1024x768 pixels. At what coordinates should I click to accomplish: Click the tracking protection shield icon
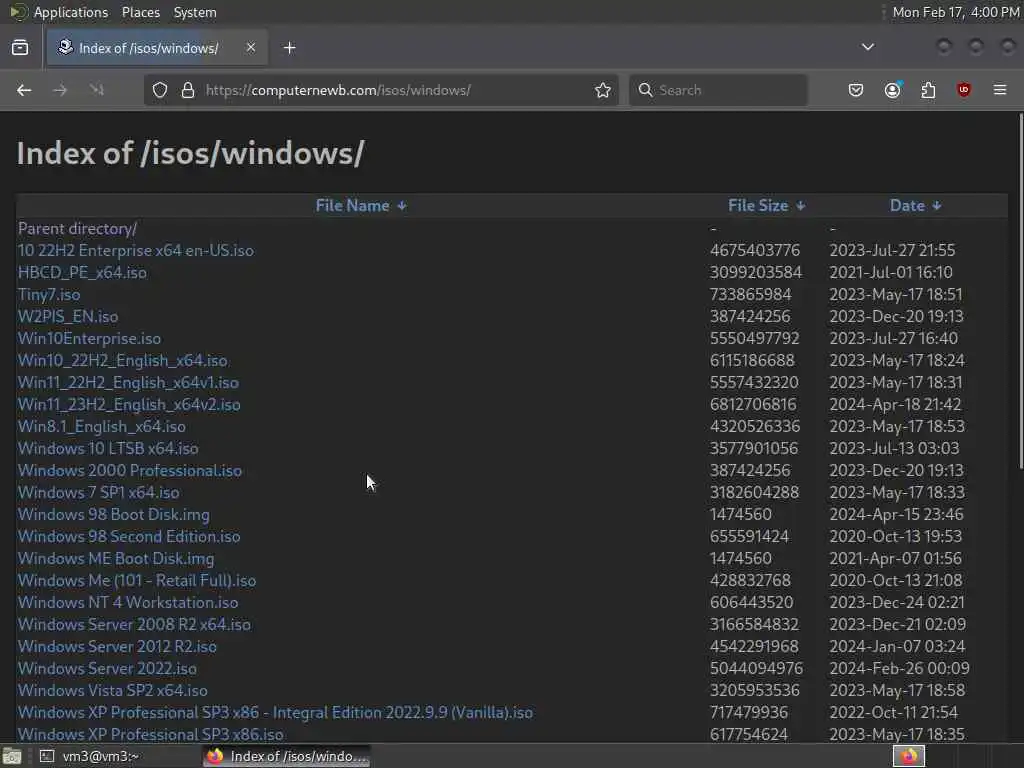(160, 90)
